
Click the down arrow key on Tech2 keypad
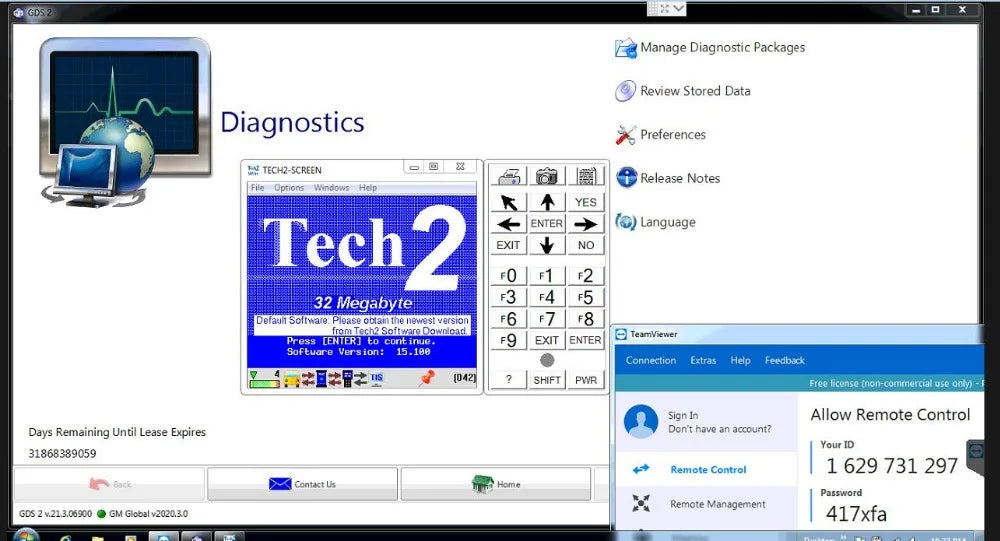[x=547, y=246]
